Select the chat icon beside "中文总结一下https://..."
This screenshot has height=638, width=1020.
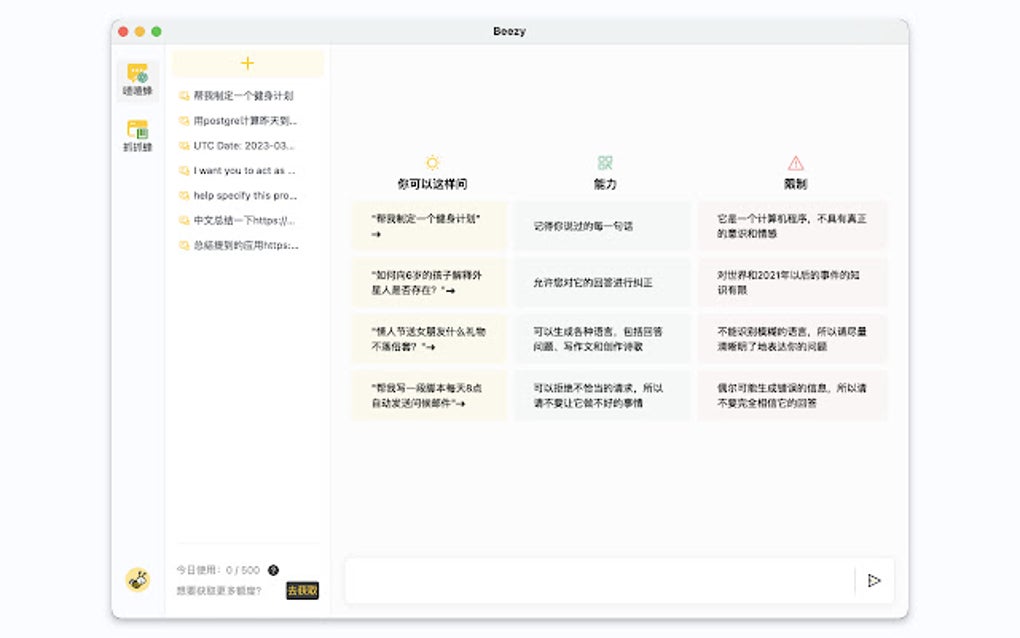pyautogui.click(x=184, y=220)
